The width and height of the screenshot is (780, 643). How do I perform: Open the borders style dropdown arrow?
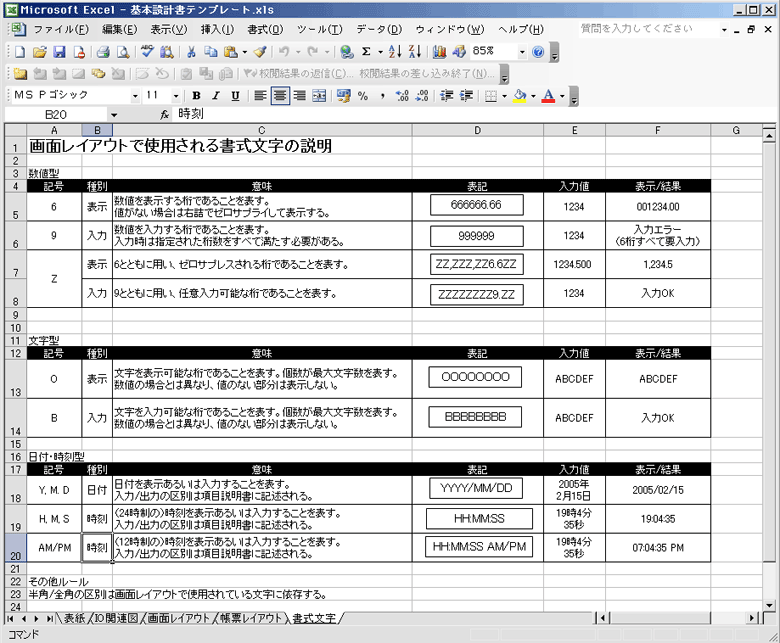(504, 95)
